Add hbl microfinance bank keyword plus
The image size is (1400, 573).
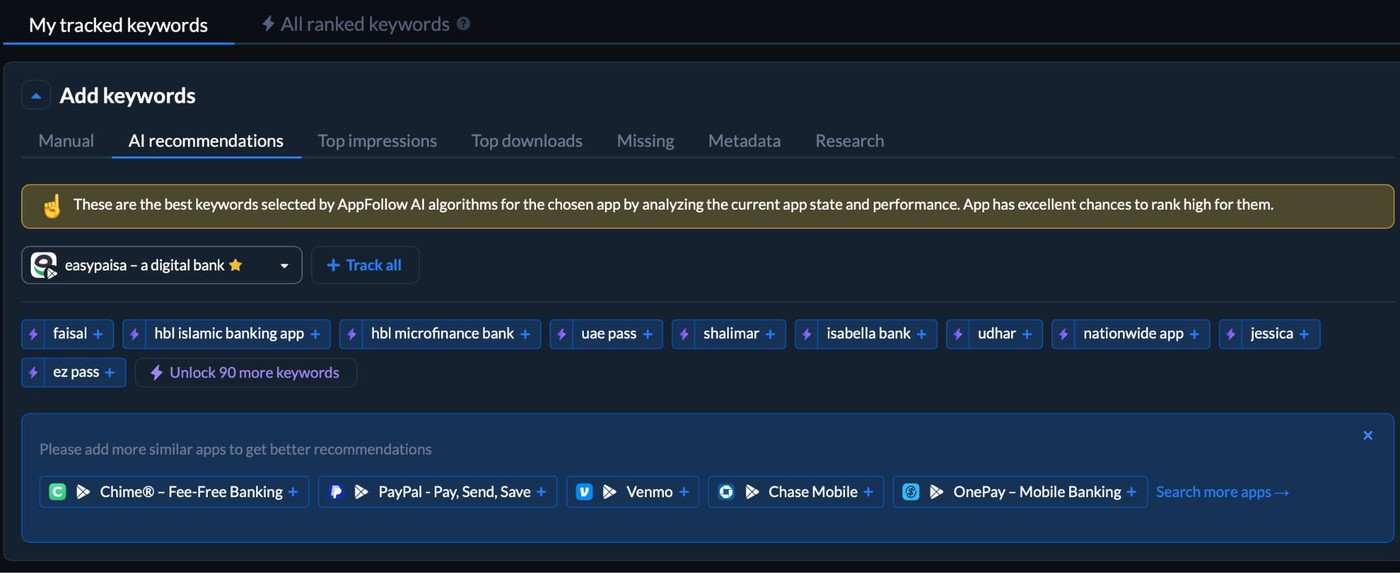tap(525, 334)
